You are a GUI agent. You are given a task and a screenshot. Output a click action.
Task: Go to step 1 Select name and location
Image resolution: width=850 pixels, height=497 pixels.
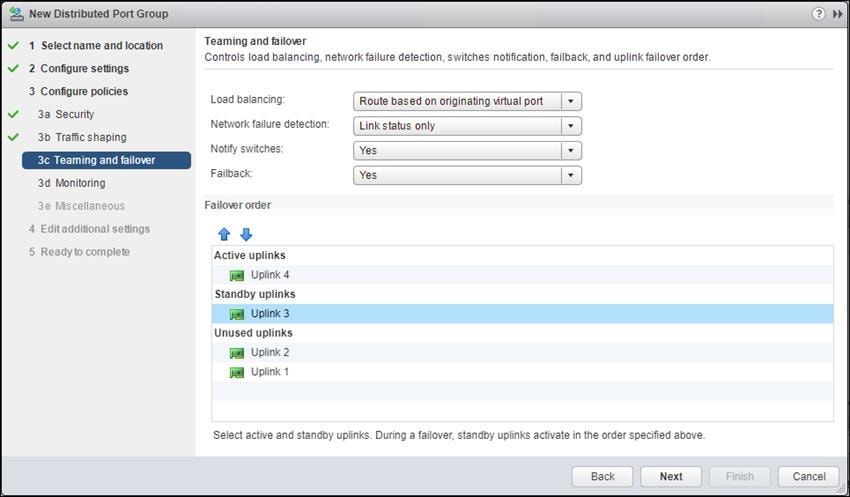(96, 46)
